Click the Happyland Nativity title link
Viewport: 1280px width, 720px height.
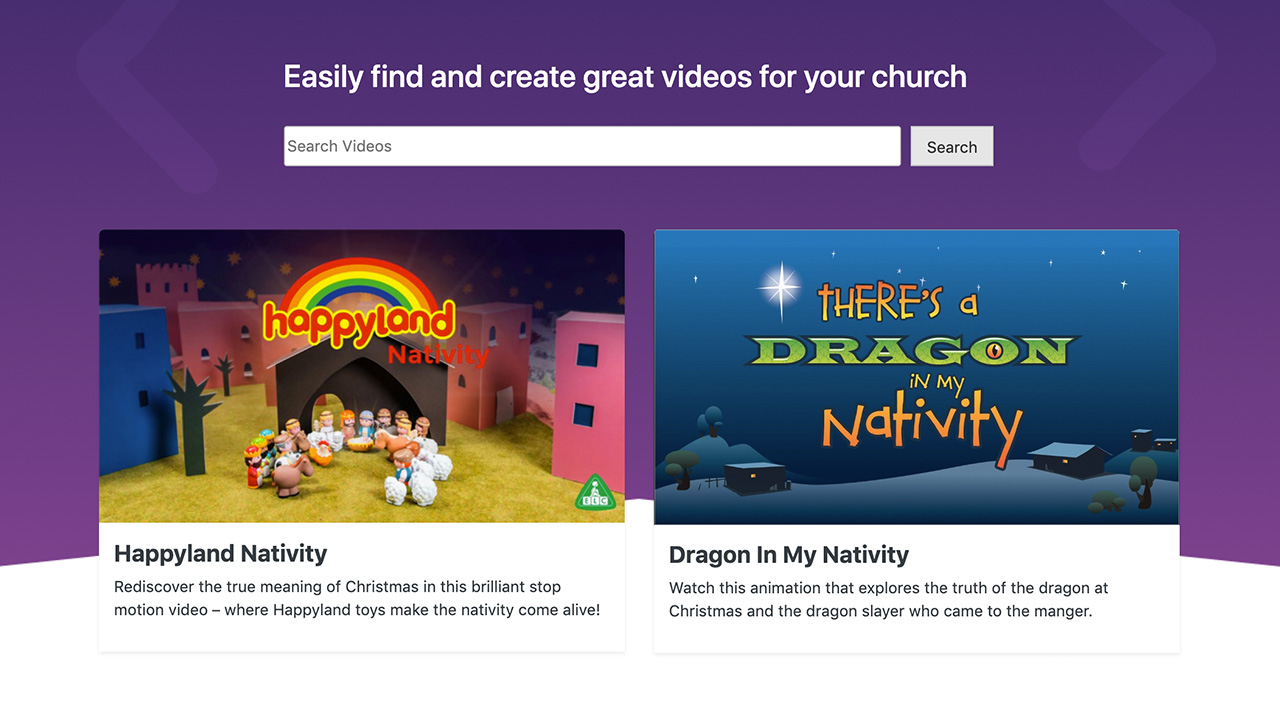(221, 553)
